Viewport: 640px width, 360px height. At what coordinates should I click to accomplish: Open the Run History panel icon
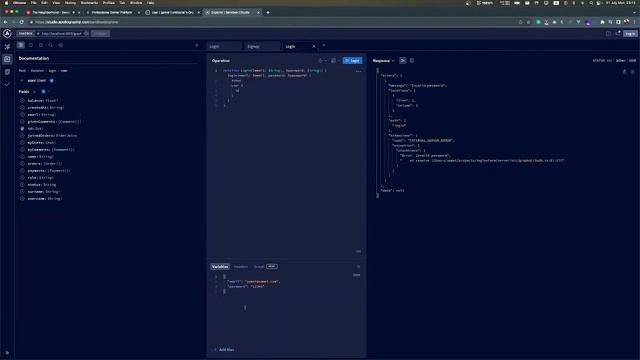(x=41, y=45)
